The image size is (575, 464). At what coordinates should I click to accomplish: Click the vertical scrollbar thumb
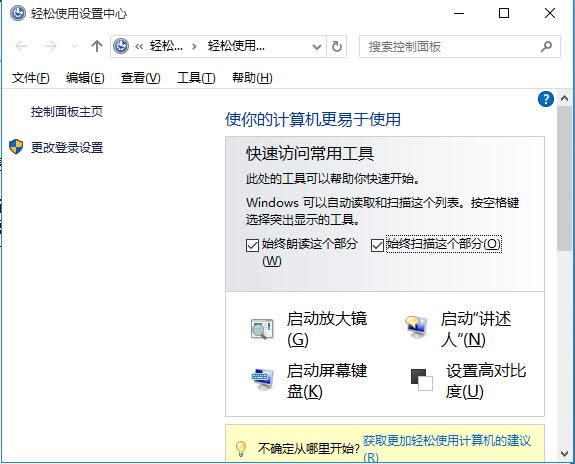tap(565, 179)
